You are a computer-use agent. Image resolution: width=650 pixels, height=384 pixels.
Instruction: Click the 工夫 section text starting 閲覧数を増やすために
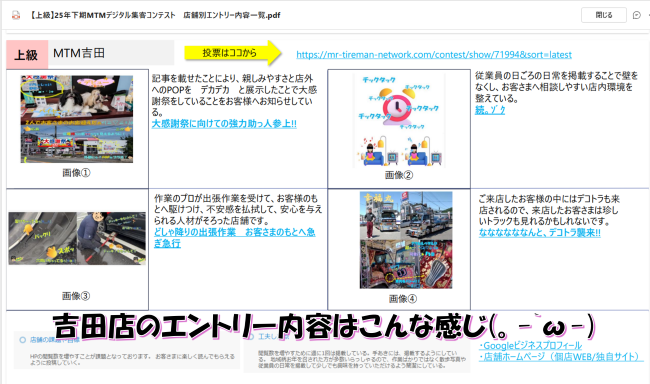(x=362, y=359)
